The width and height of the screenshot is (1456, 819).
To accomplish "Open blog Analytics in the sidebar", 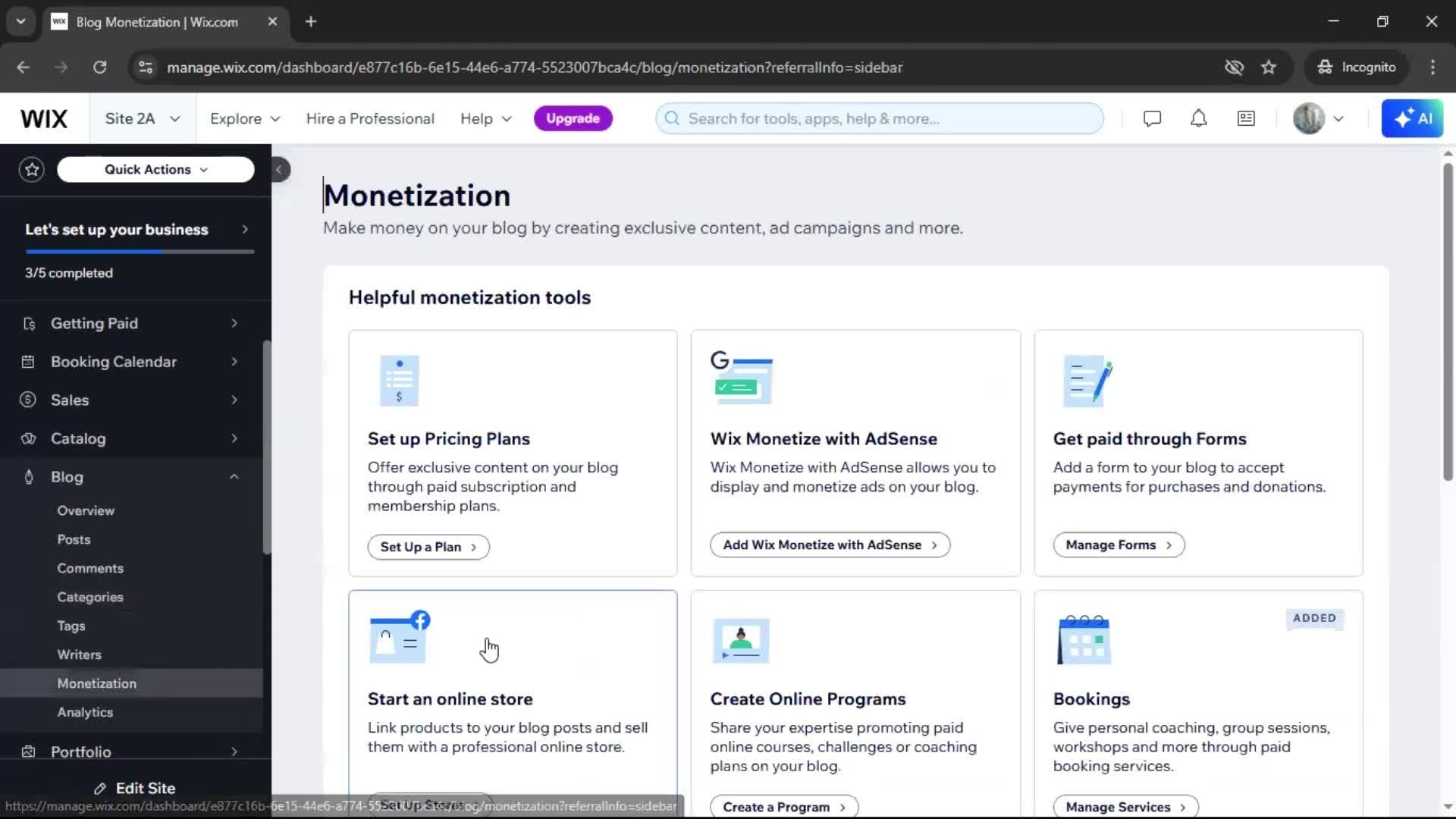I will (85, 712).
